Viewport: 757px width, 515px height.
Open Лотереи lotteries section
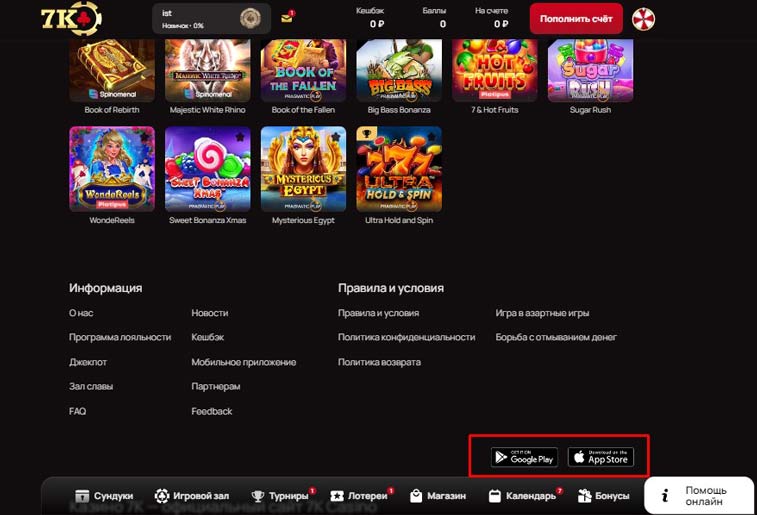tap(360, 496)
